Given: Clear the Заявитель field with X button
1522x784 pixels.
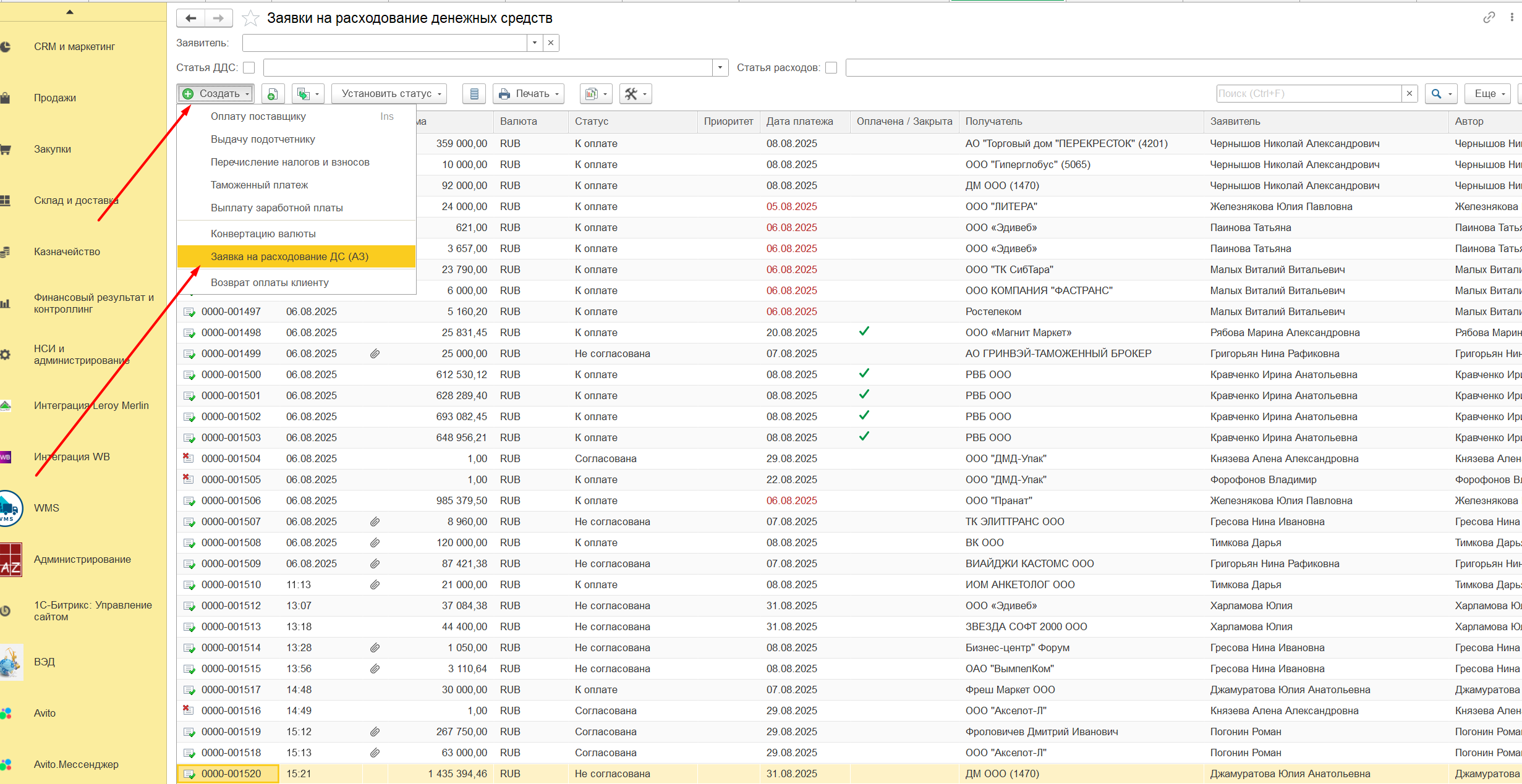Looking at the screenshot, I should [550, 43].
